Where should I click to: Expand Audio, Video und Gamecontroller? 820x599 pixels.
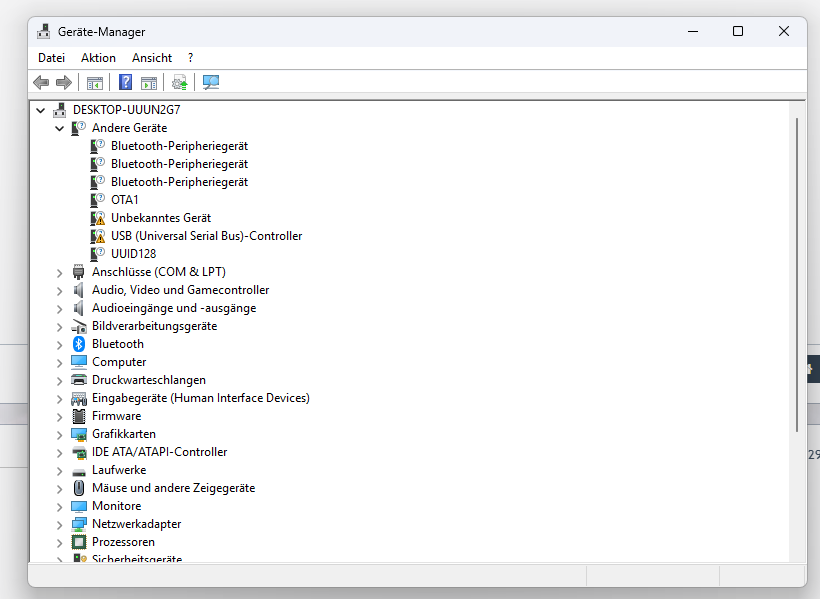click(60, 291)
